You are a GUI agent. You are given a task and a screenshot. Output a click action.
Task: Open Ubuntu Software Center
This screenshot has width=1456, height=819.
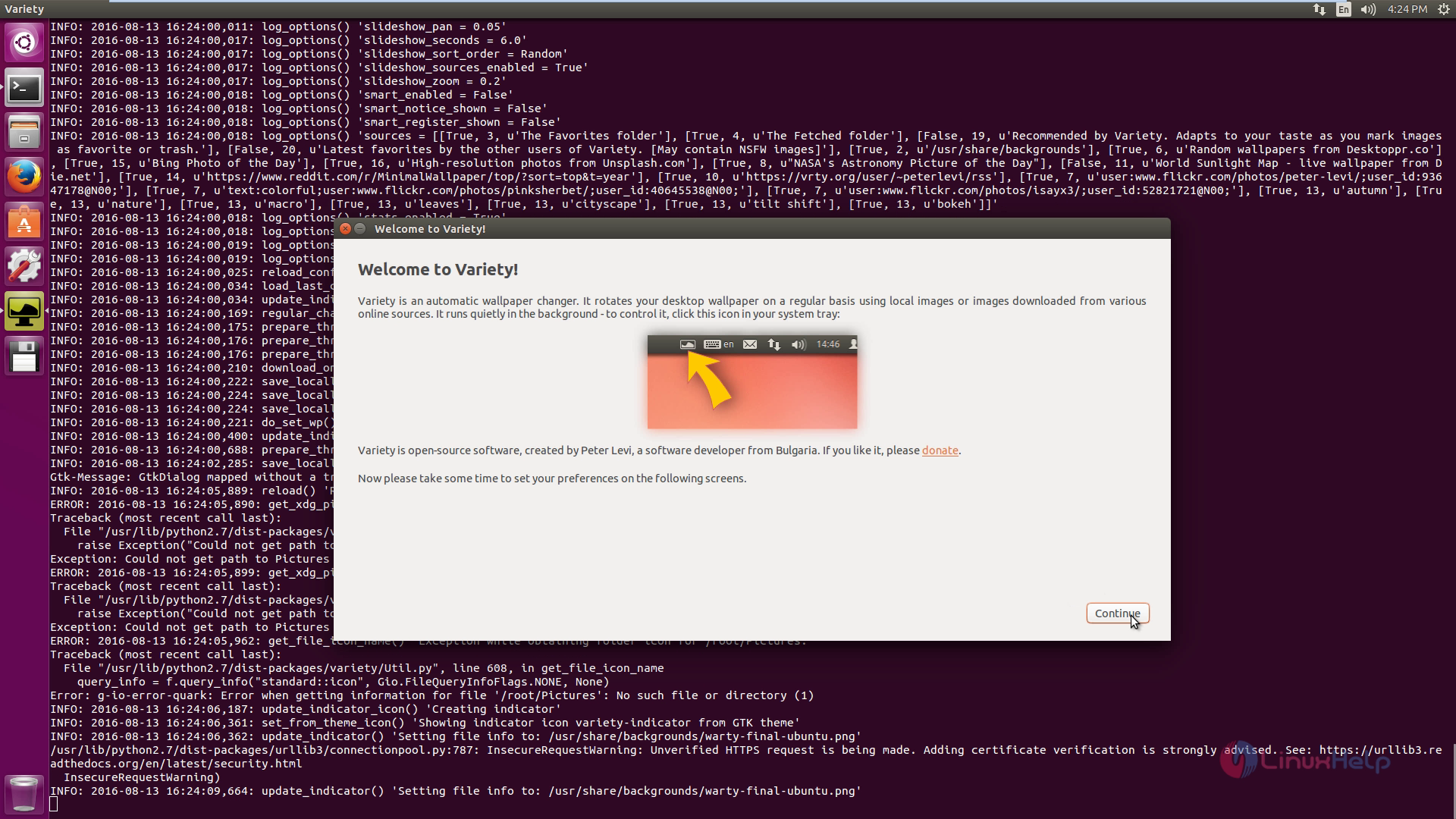24,221
